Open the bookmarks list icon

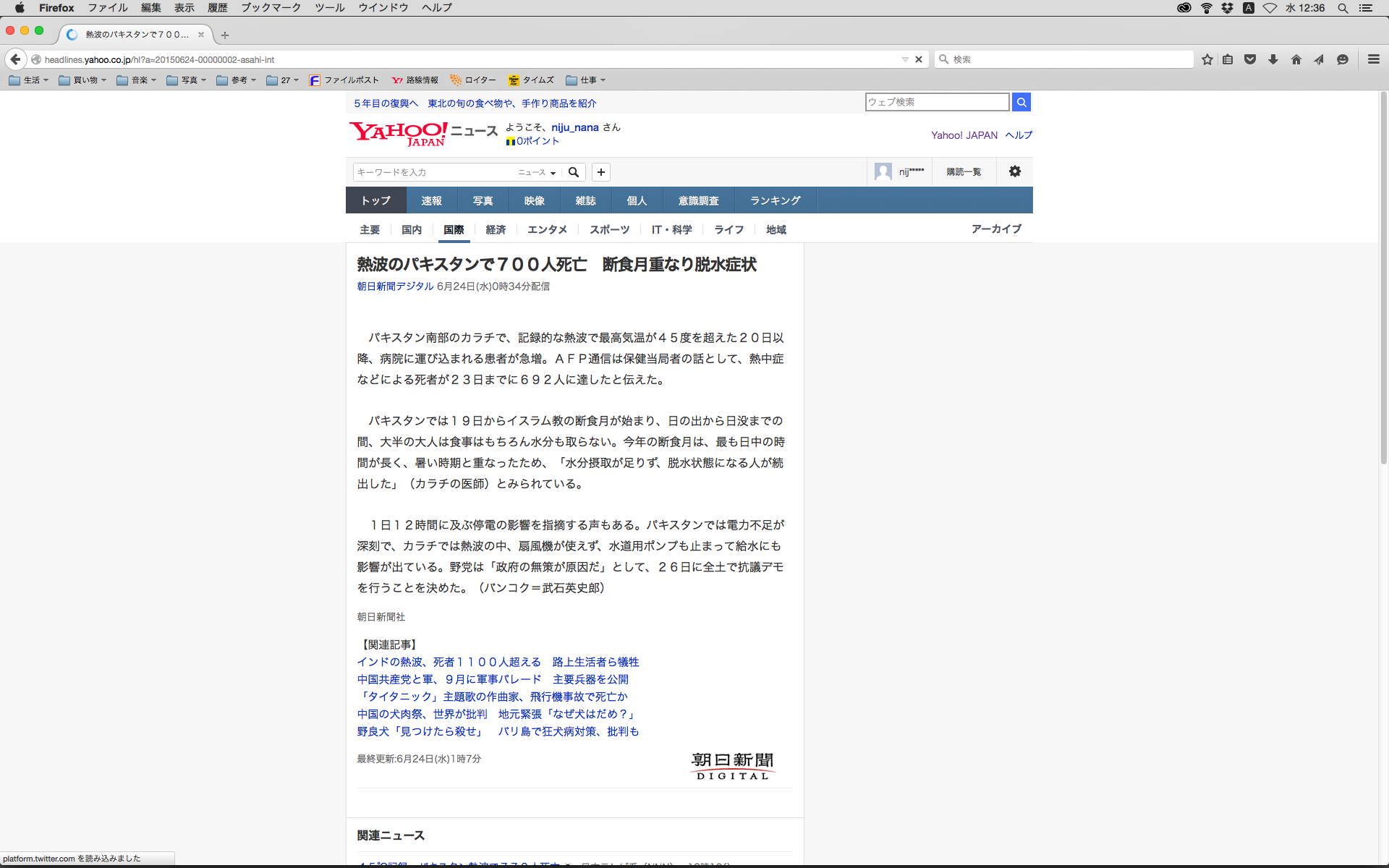pyautogui.click(x=1228, y=59)
